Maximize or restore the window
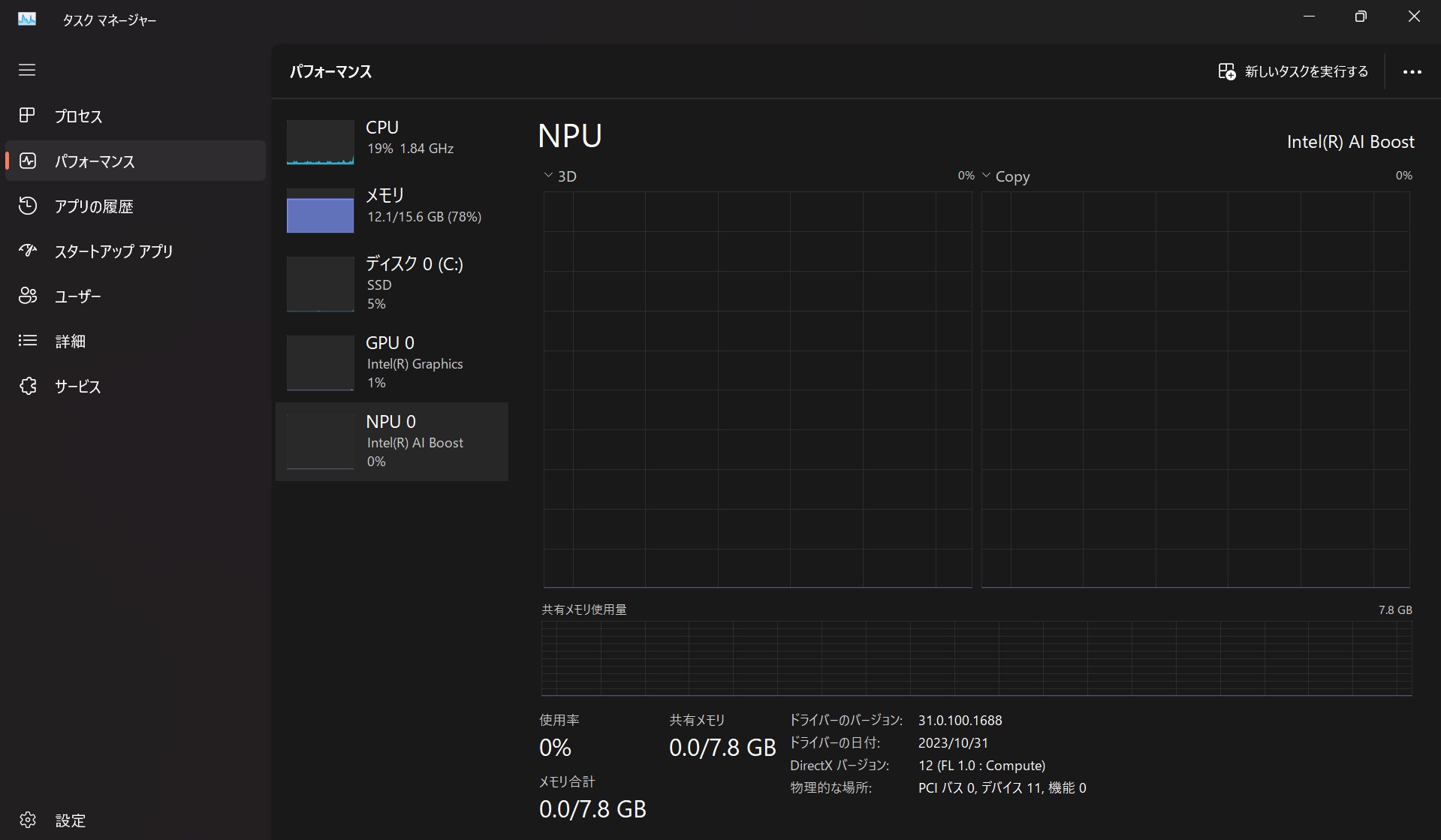1441x840 pixels. click(1361, 17)
